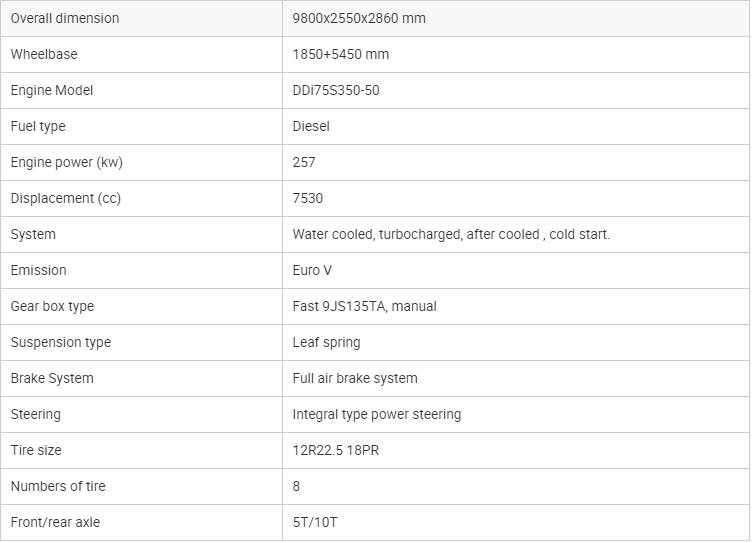This screenshot has width=752, height=543.
Task: Click the DDi75S350-50 engine model value
Action: [336, 90]
